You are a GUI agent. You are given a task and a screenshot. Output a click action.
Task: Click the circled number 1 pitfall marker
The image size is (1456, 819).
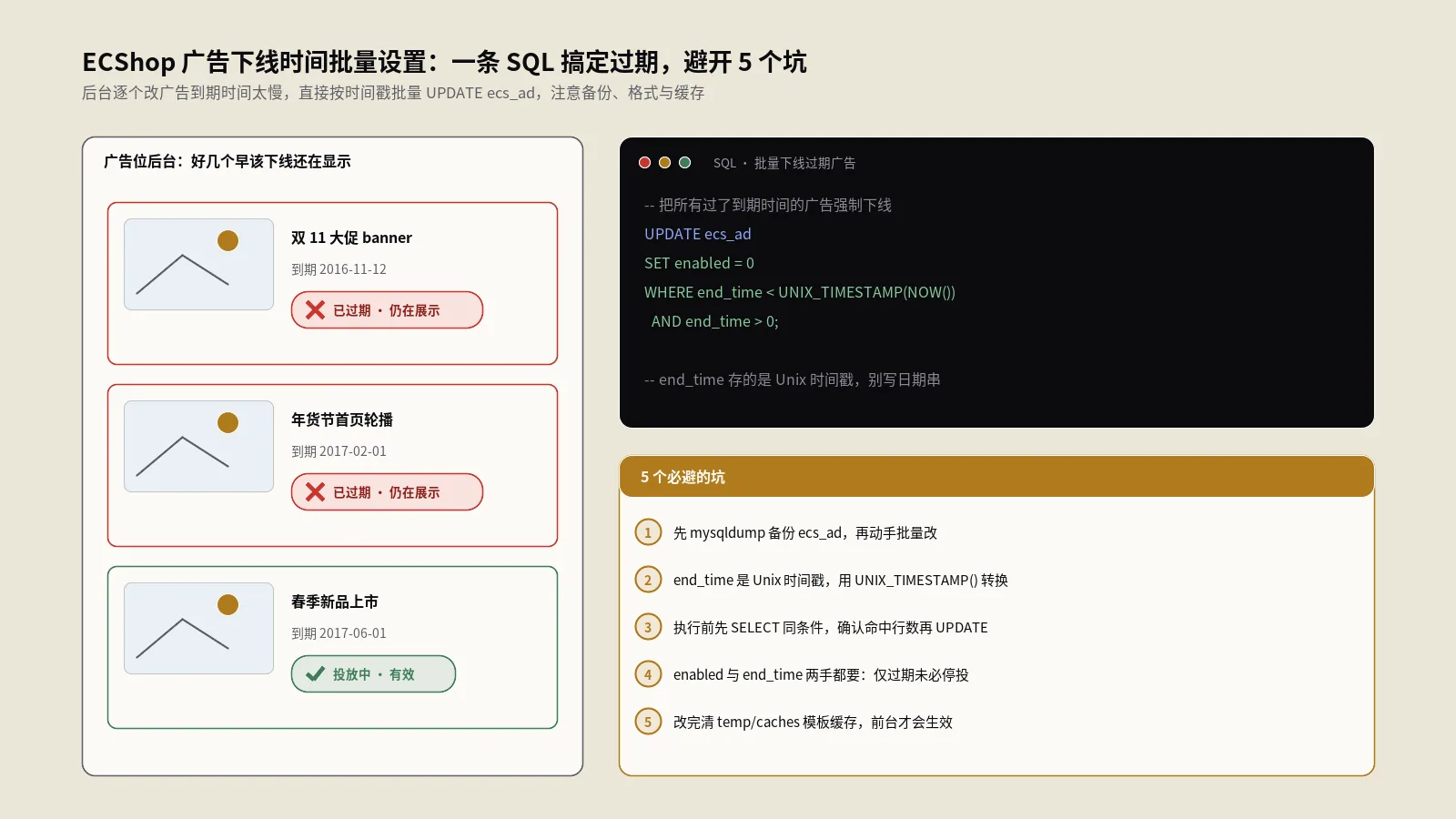648,532
